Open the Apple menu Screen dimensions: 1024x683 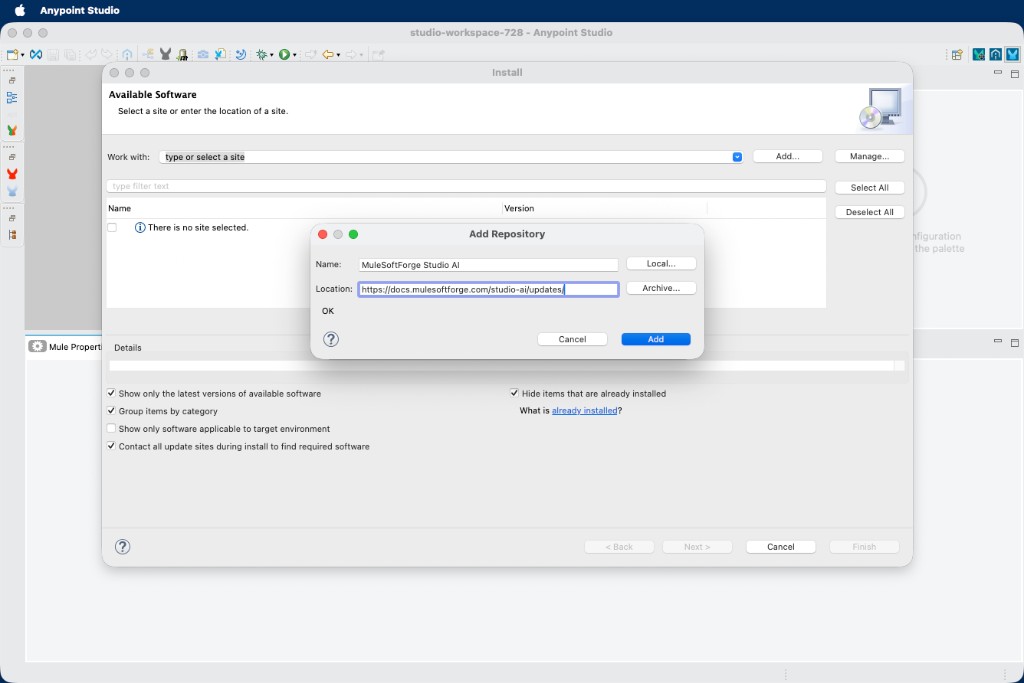pyautogui.click(x=20, y=10)
